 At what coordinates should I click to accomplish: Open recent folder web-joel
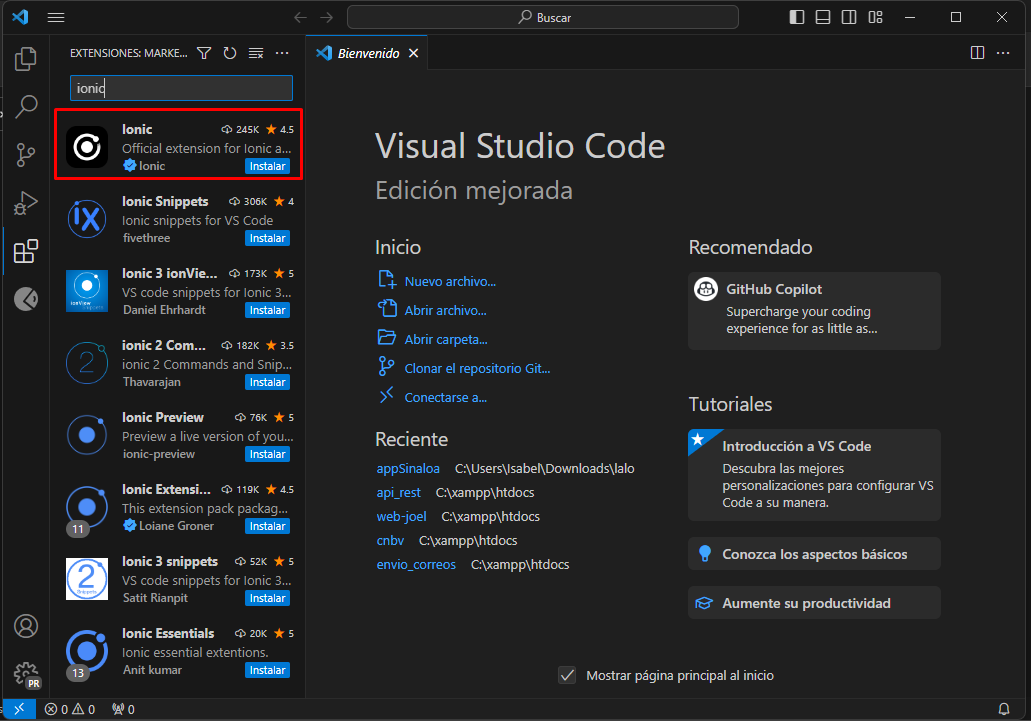point(401,517)
